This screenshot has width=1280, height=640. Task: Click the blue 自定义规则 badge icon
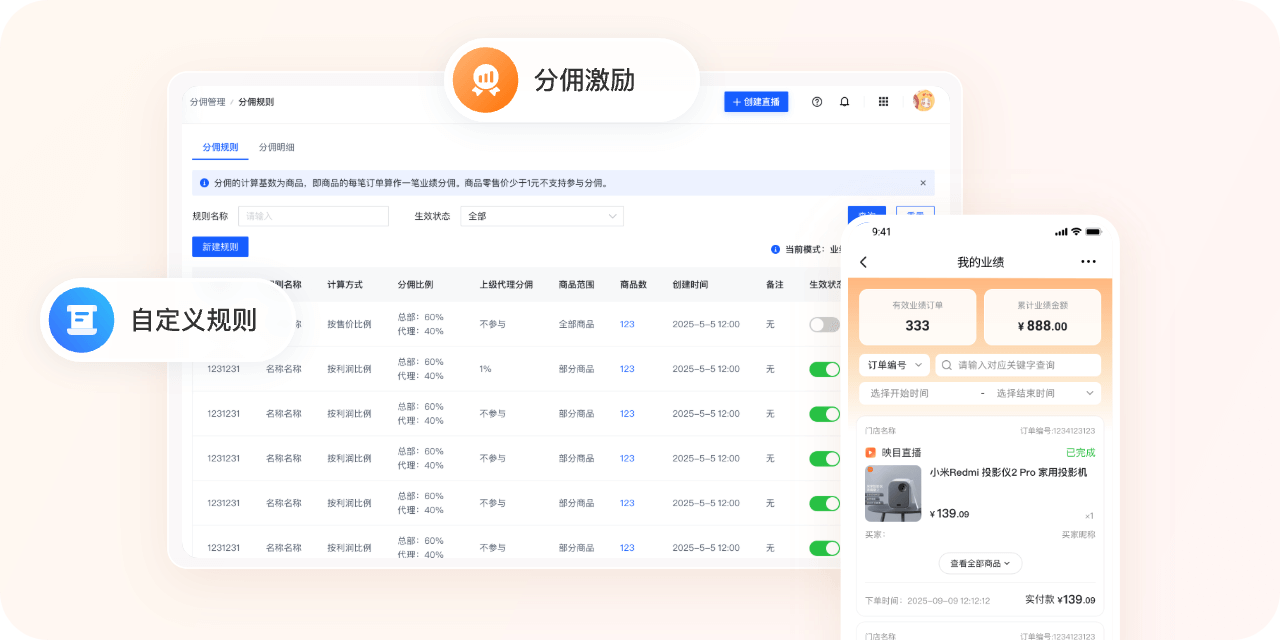(82, 320)
